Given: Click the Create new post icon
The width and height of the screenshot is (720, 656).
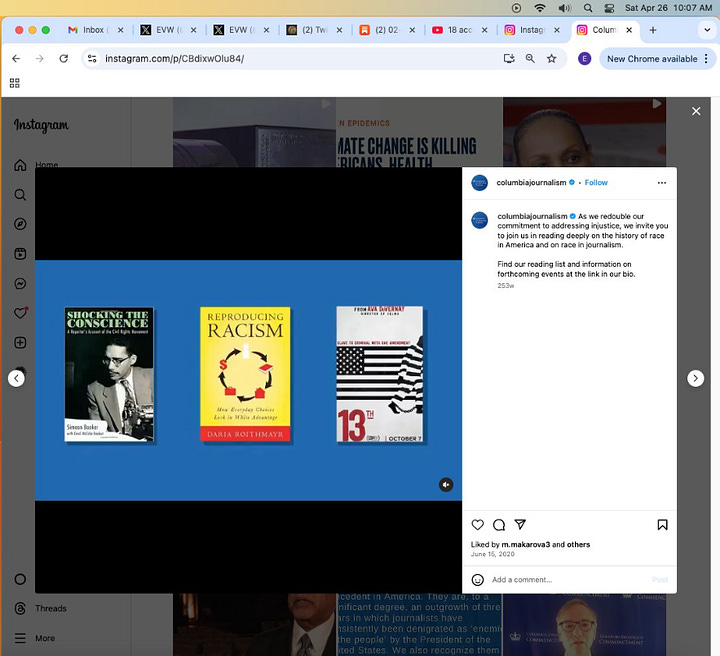Looking at the screenshot, I should (20, 343).
